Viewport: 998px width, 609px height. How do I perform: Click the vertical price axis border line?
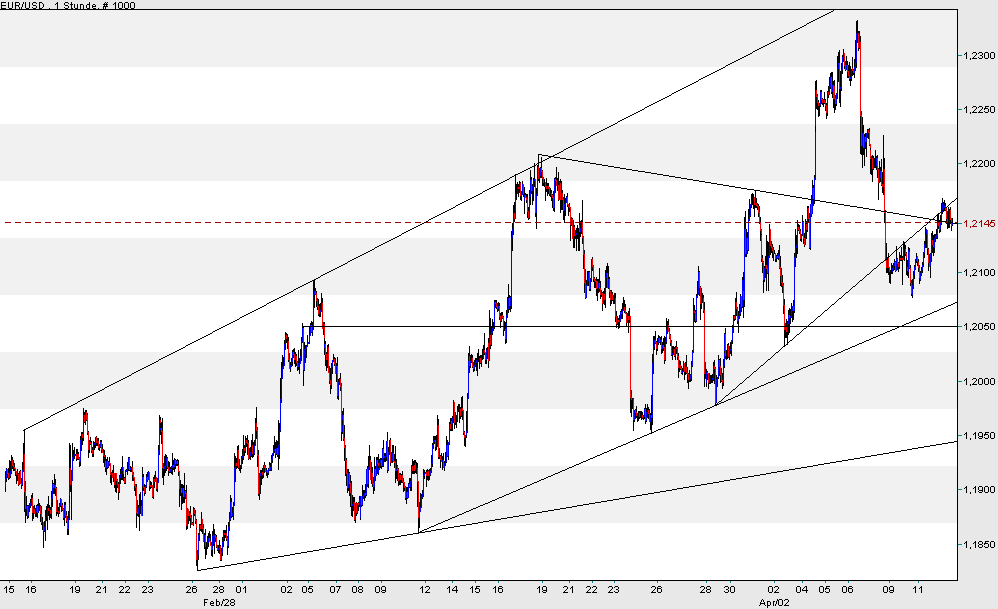point(956,400)
